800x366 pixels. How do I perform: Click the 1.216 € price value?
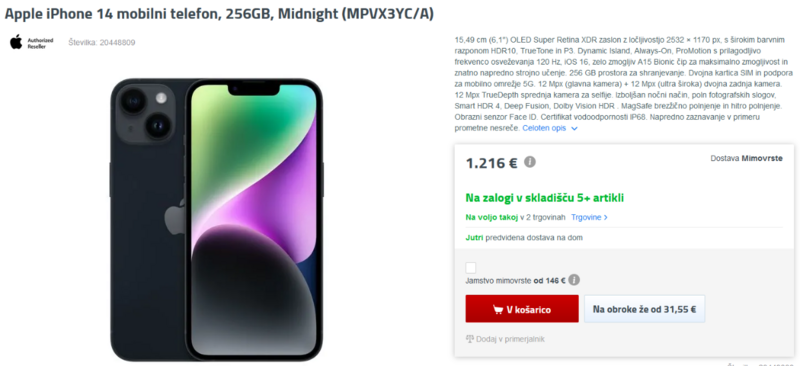click(x=491, y=163)
